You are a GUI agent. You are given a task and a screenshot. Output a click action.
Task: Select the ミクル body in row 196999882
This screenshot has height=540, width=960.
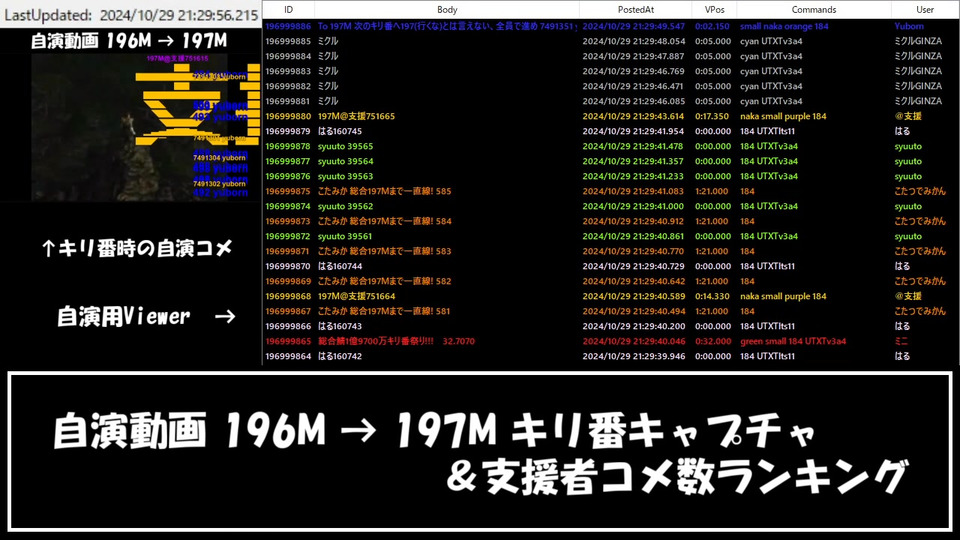(x=328, y=86)
